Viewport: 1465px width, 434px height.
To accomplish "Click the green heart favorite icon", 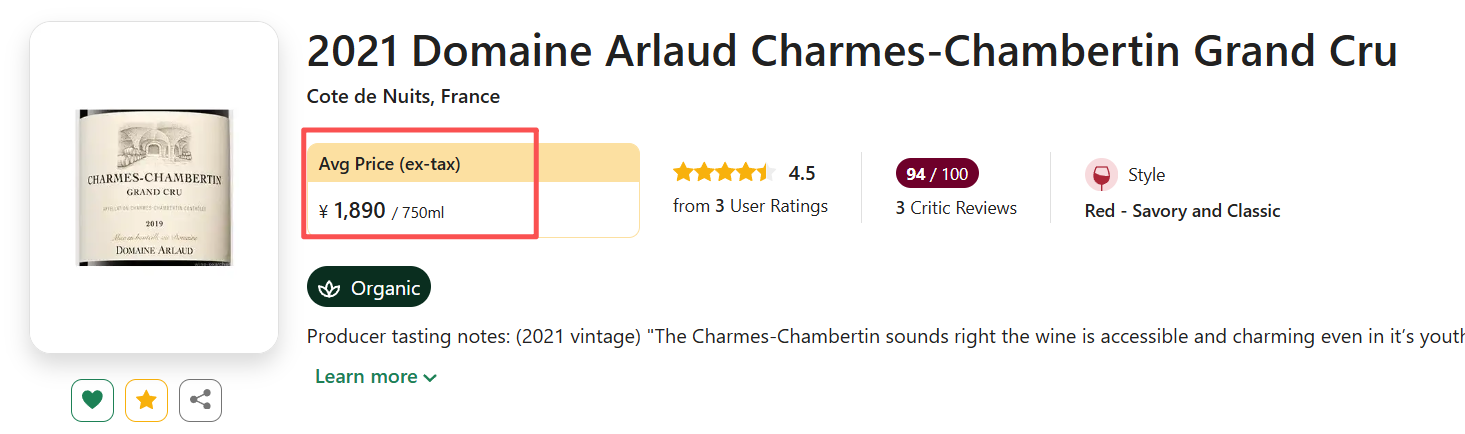I will (92, 401).
